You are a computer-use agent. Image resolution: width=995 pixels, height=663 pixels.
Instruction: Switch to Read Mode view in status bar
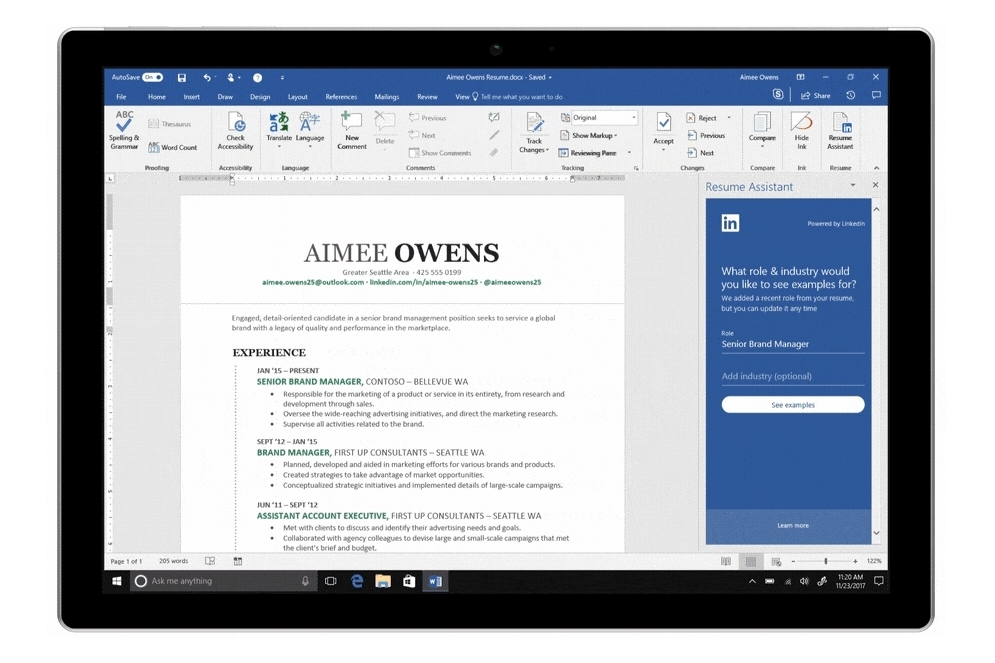(x=726, y=561)
